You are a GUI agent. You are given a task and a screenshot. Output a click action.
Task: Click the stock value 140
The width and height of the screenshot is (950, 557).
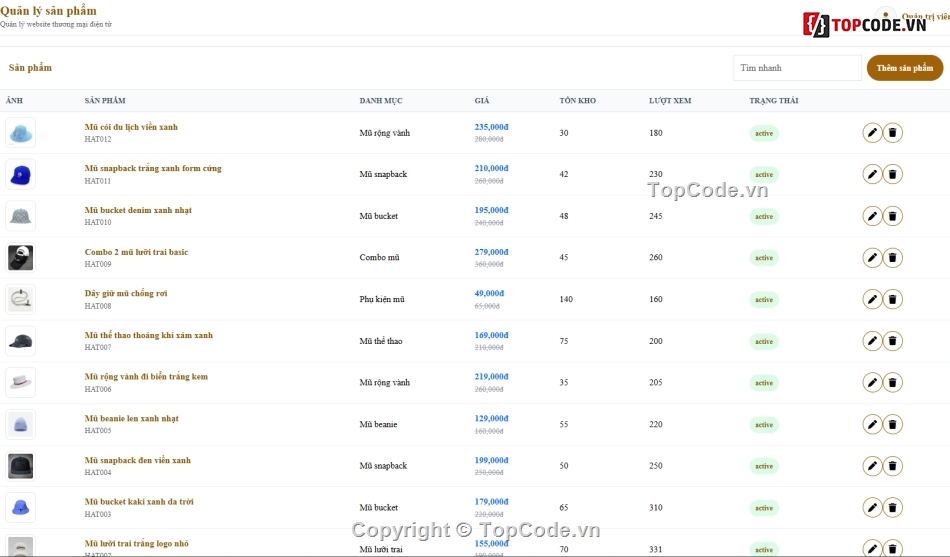[566, 299]
